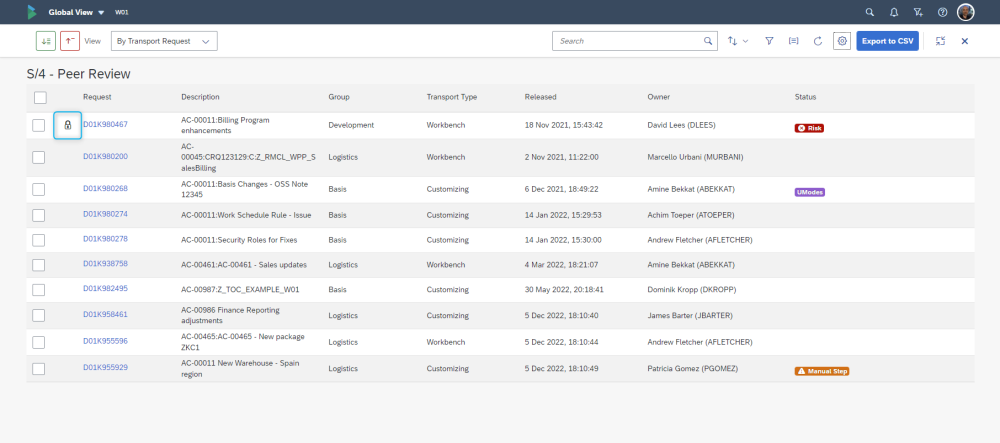
Task: Open the By Transport Request view dropdown
Action: [164, 41]
